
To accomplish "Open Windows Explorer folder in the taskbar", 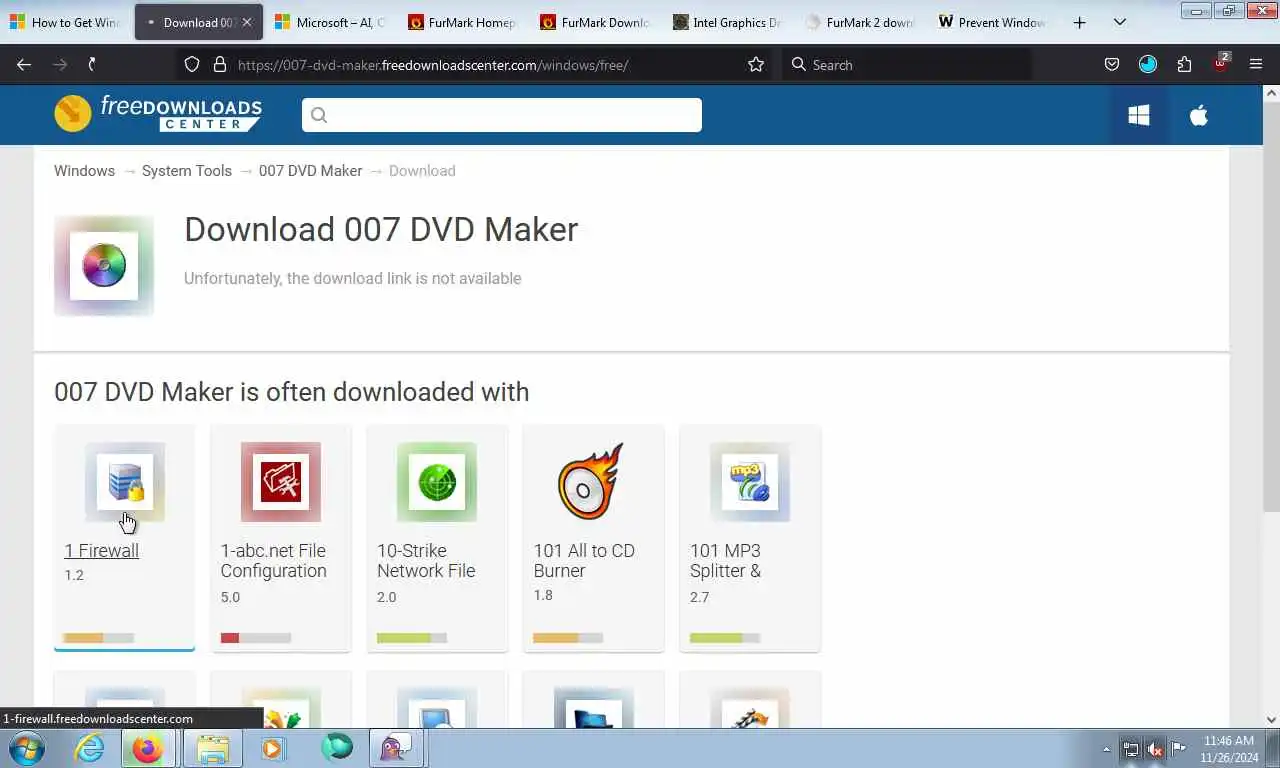I will click(x=213, y=748).
